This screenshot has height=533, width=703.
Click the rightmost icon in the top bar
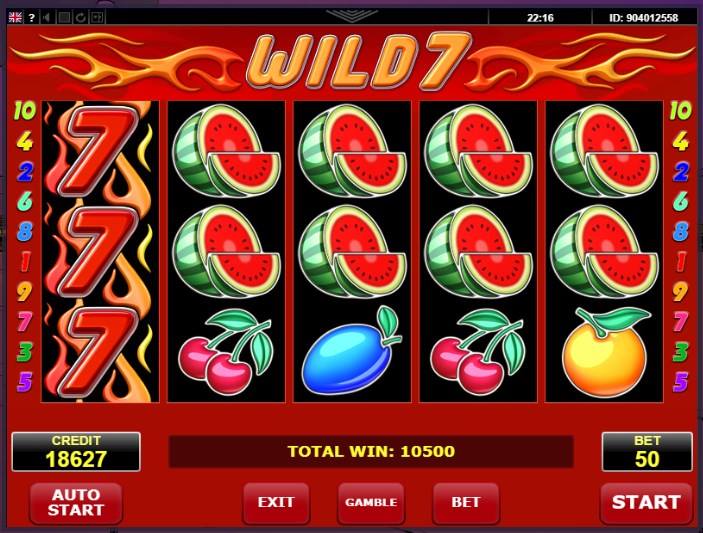click(x=97, y=18)
